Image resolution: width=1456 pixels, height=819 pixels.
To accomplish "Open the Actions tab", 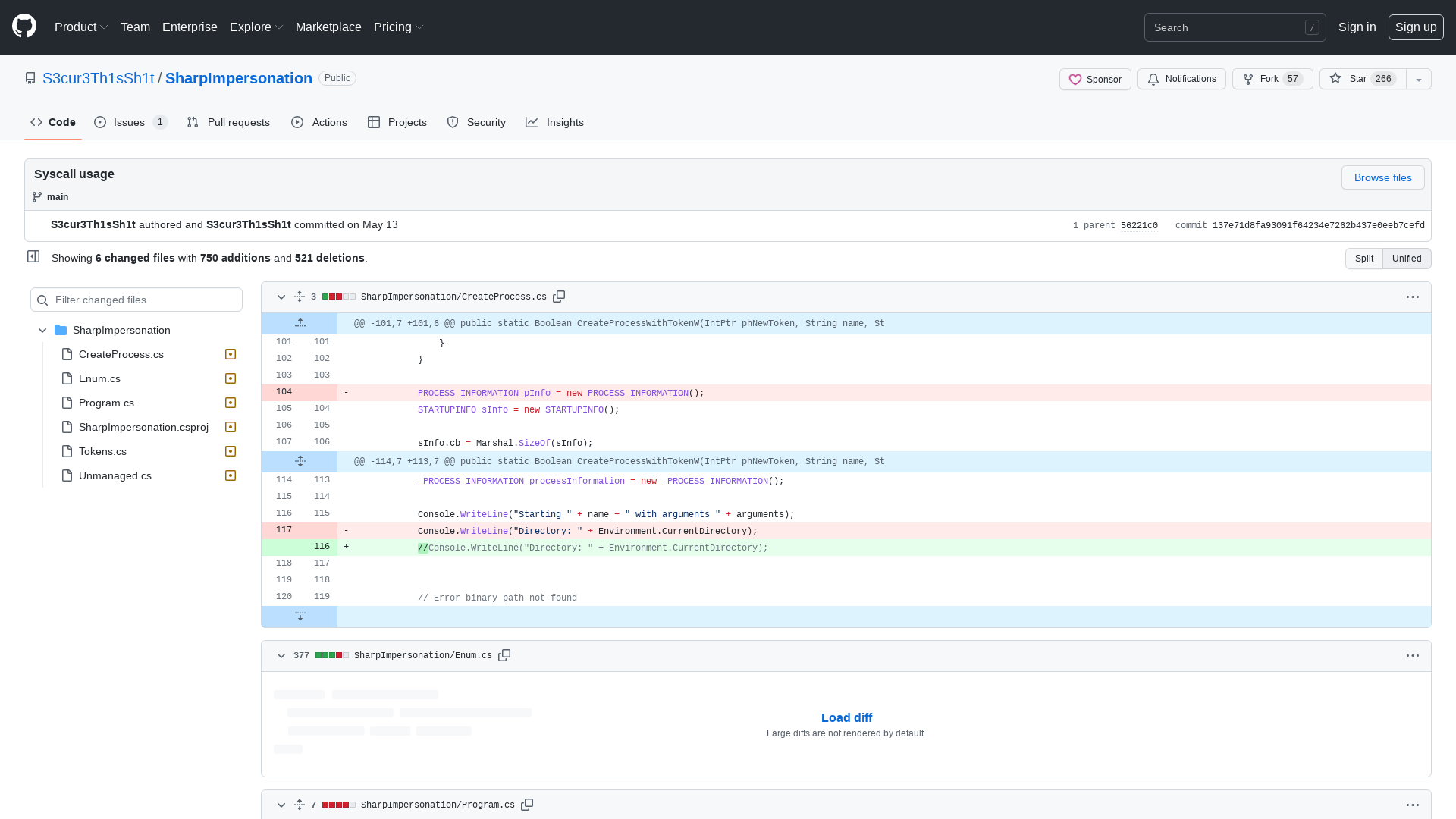I will click(x=319, y=122).
